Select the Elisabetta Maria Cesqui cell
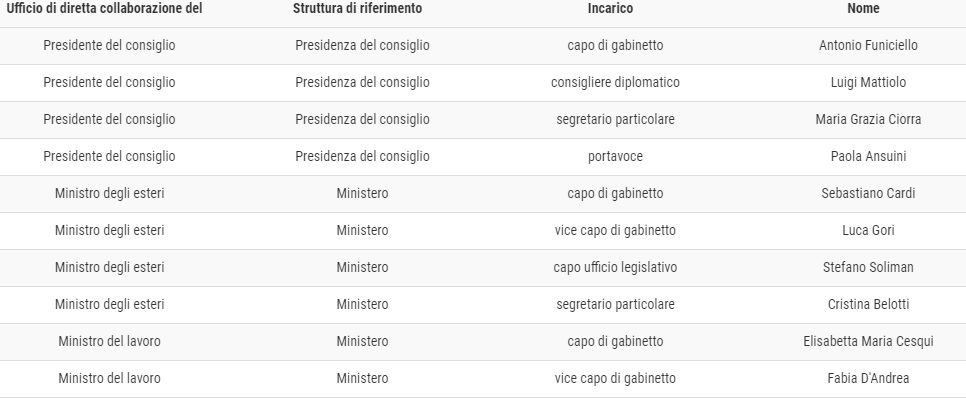The height and width of the screenshot is (398, 966). (x=868, y=341)
